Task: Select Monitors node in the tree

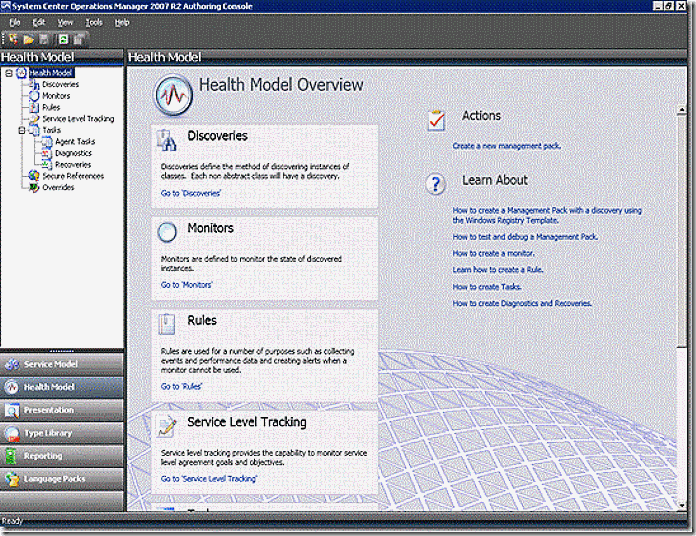Action: pyautogui.click(x=57, y=96)
